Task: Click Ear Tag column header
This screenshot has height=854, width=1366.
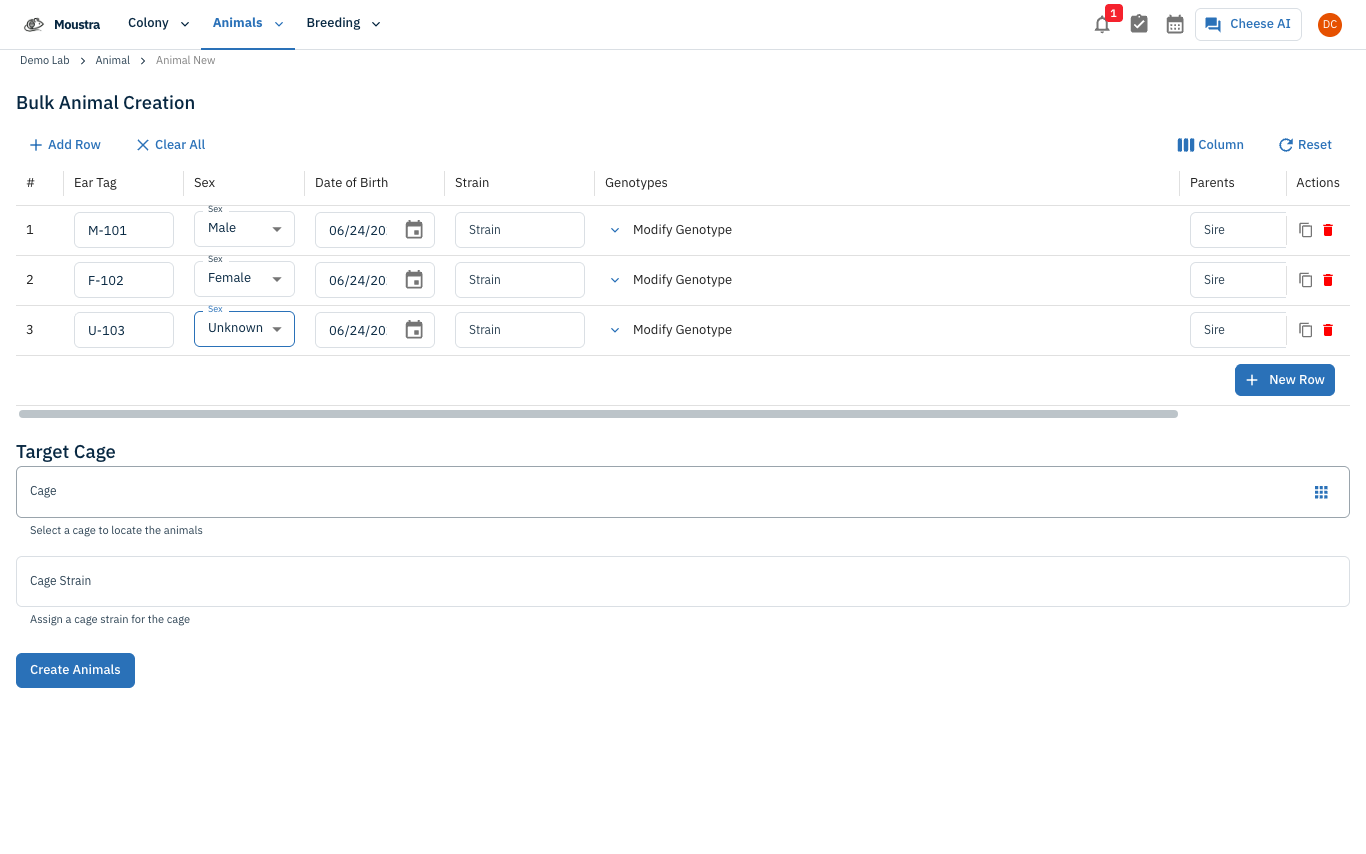Action: (95, 183)
